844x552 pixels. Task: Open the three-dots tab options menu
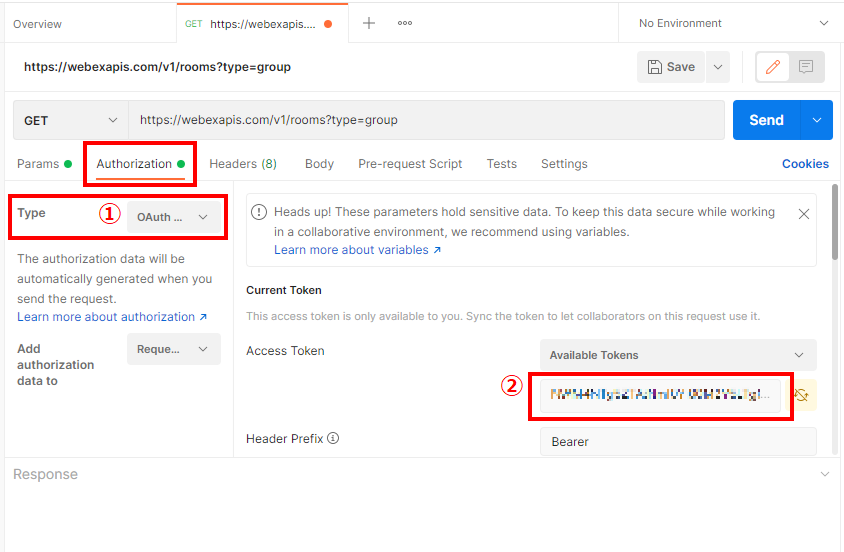405,23
